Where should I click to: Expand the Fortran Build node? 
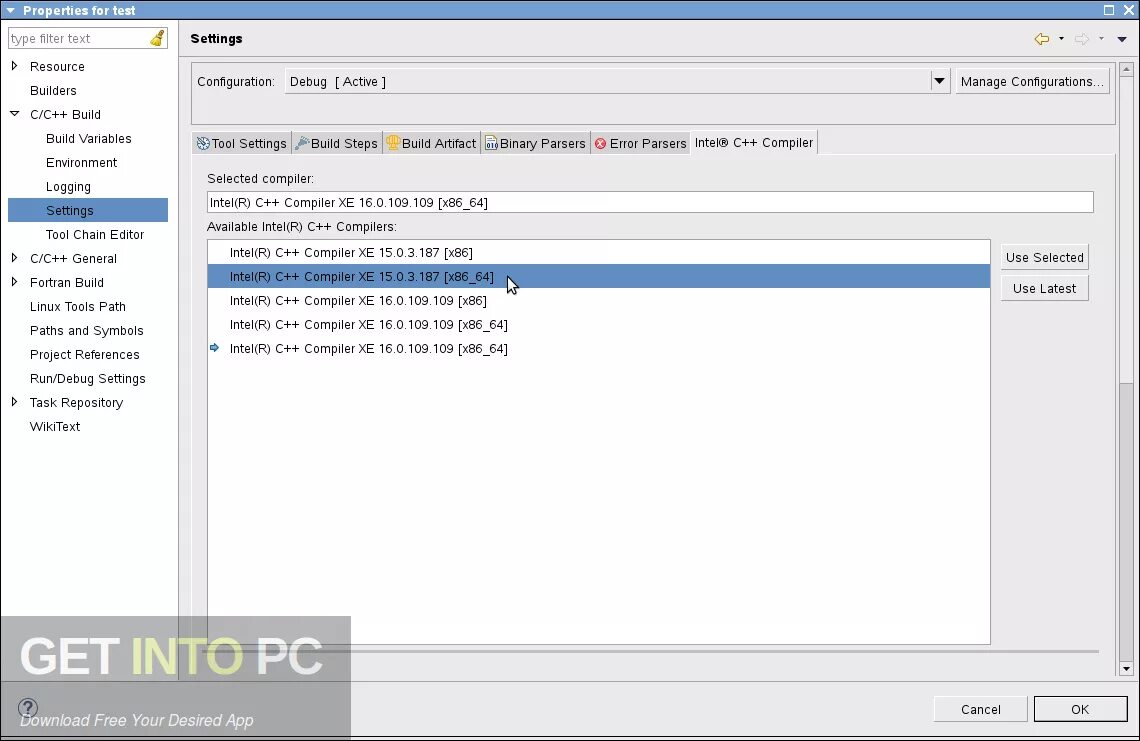[14, 282]
